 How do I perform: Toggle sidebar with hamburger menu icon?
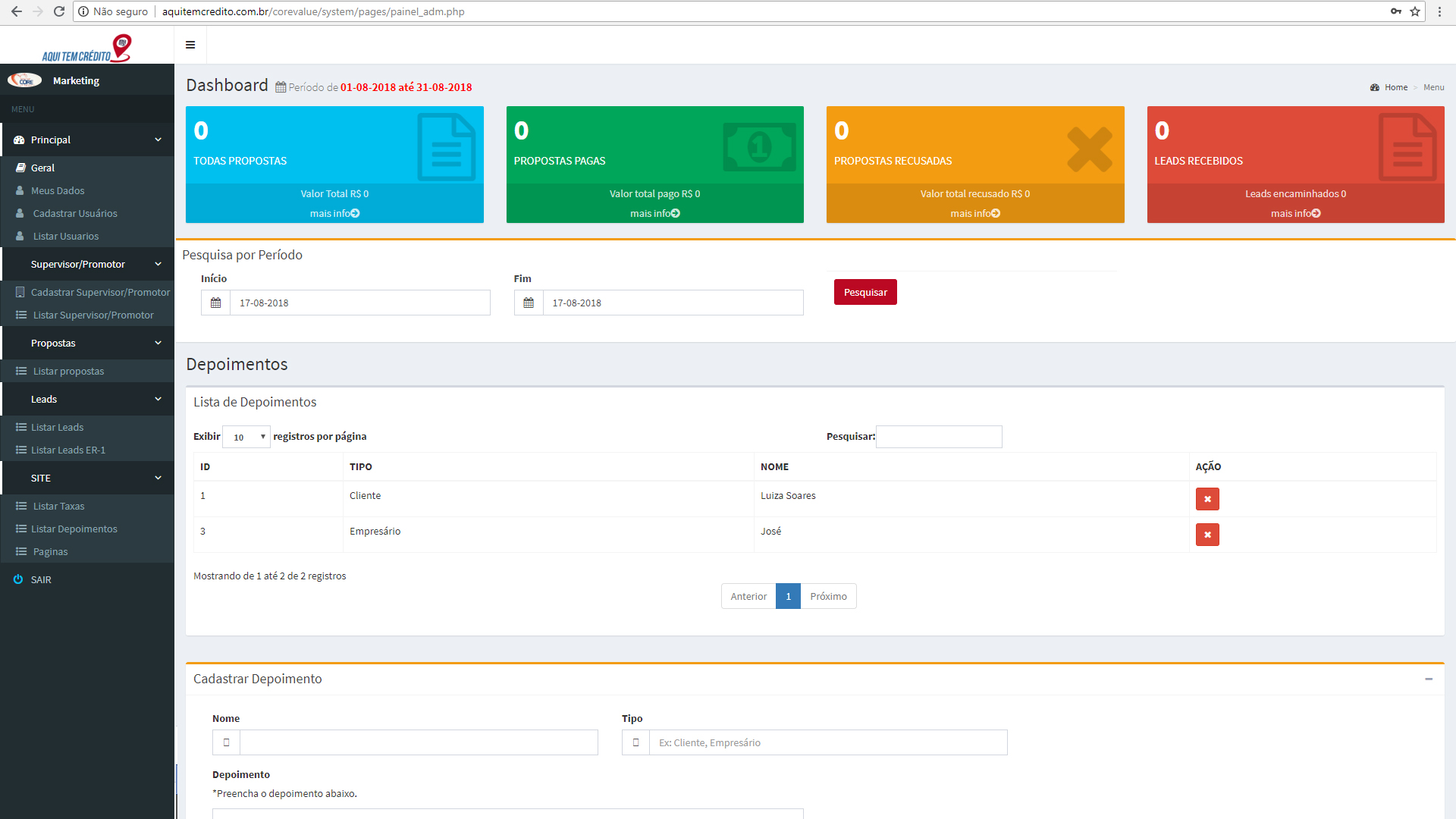coord(190,45)
